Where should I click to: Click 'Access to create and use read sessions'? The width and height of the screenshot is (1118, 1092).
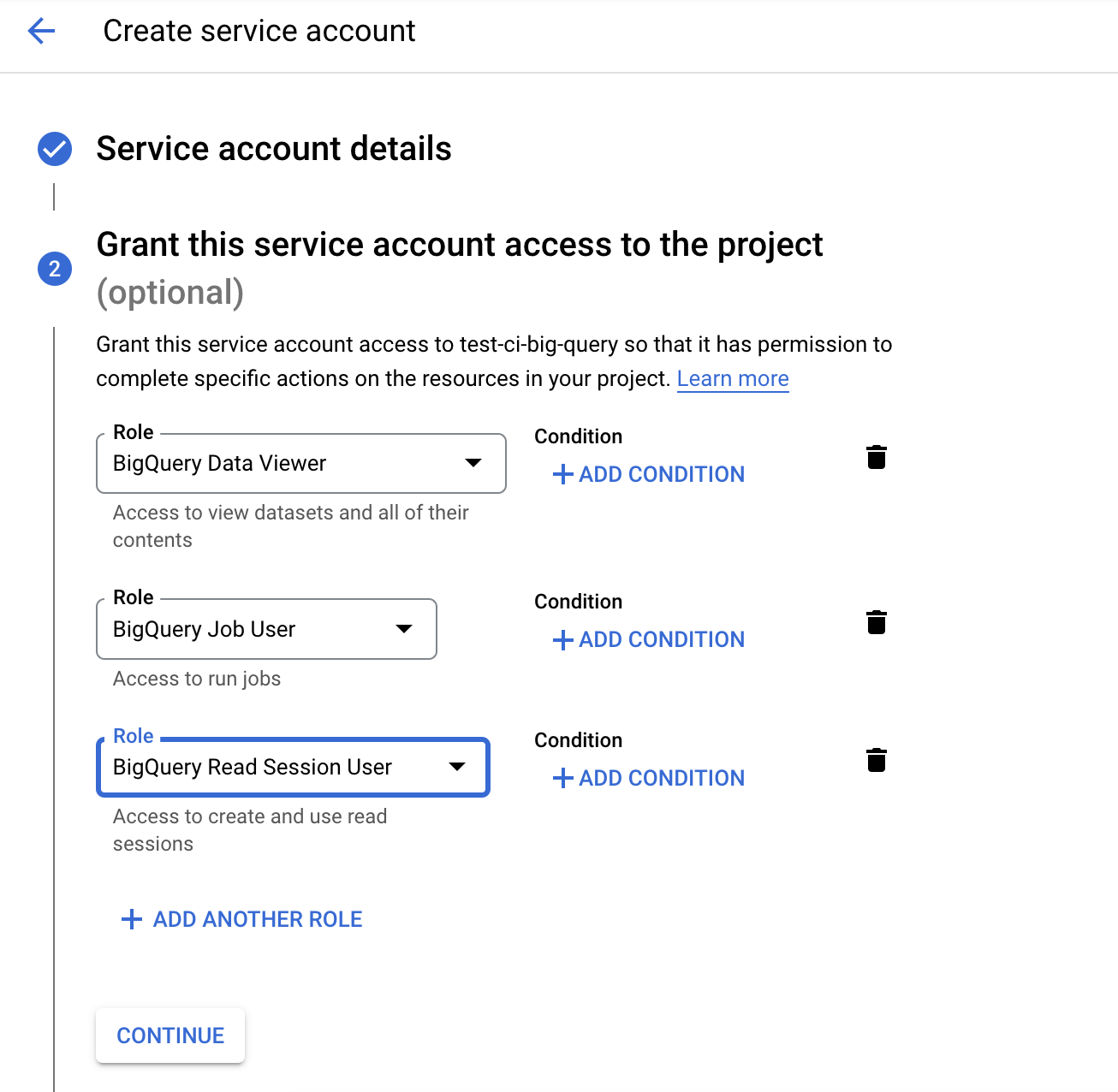(250, 830)
